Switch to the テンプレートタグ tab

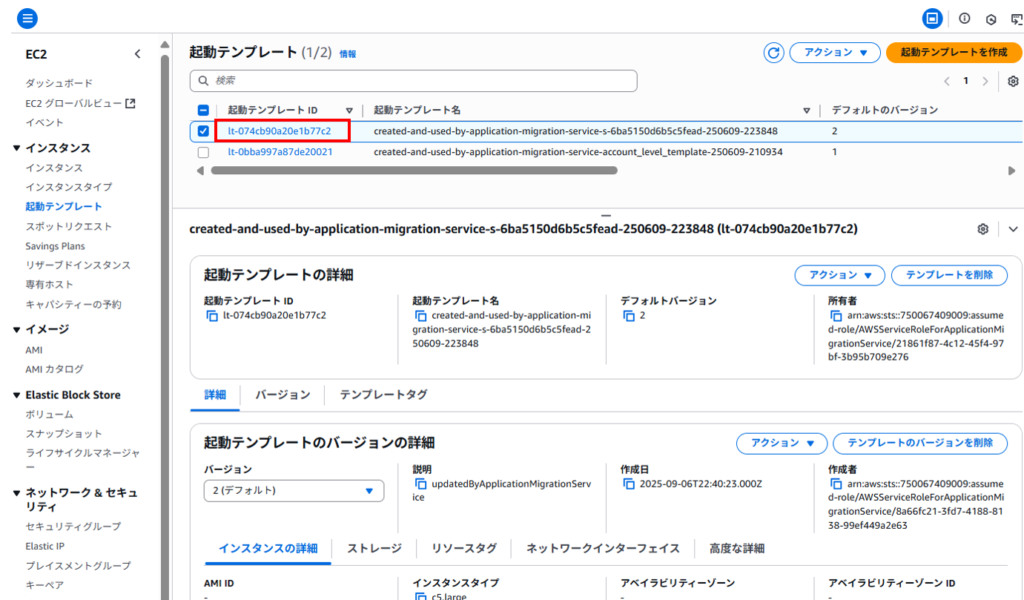click(x=383, y=395)
